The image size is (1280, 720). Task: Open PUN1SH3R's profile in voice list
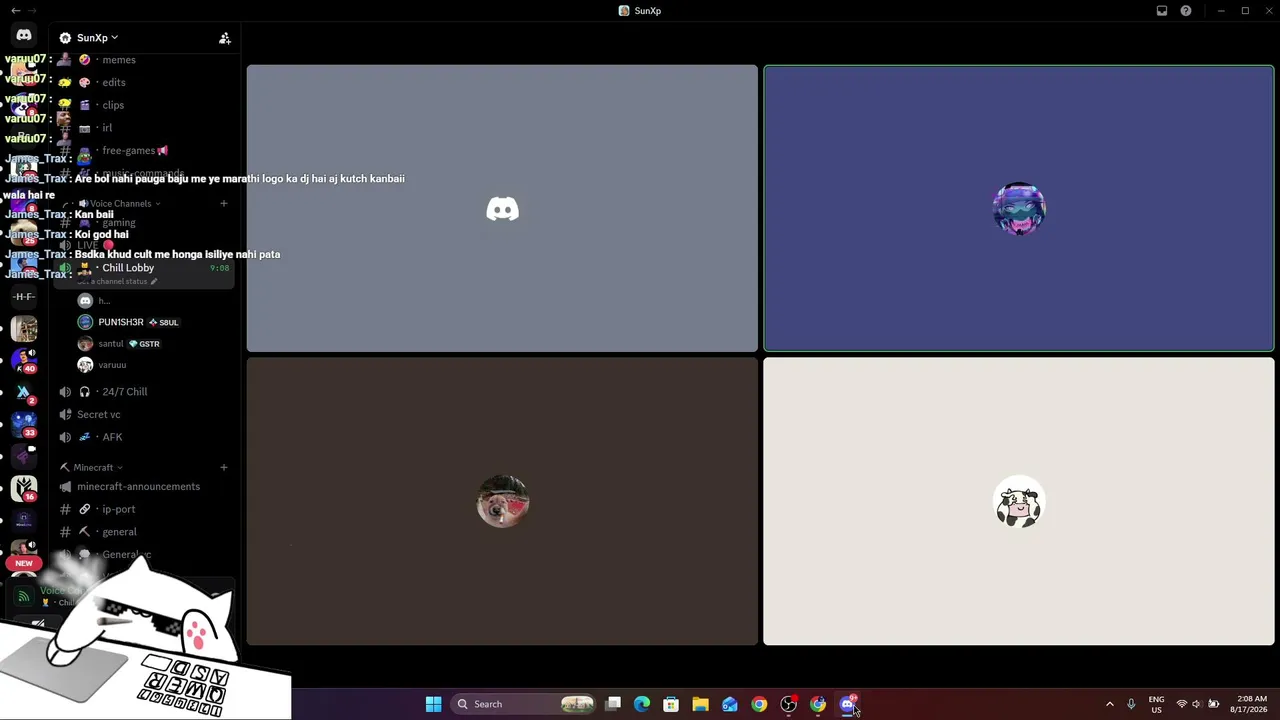coord(121,322)
